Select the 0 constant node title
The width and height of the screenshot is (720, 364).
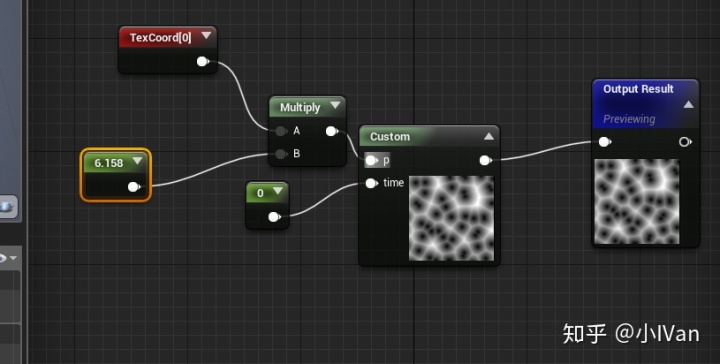point(260,193)
